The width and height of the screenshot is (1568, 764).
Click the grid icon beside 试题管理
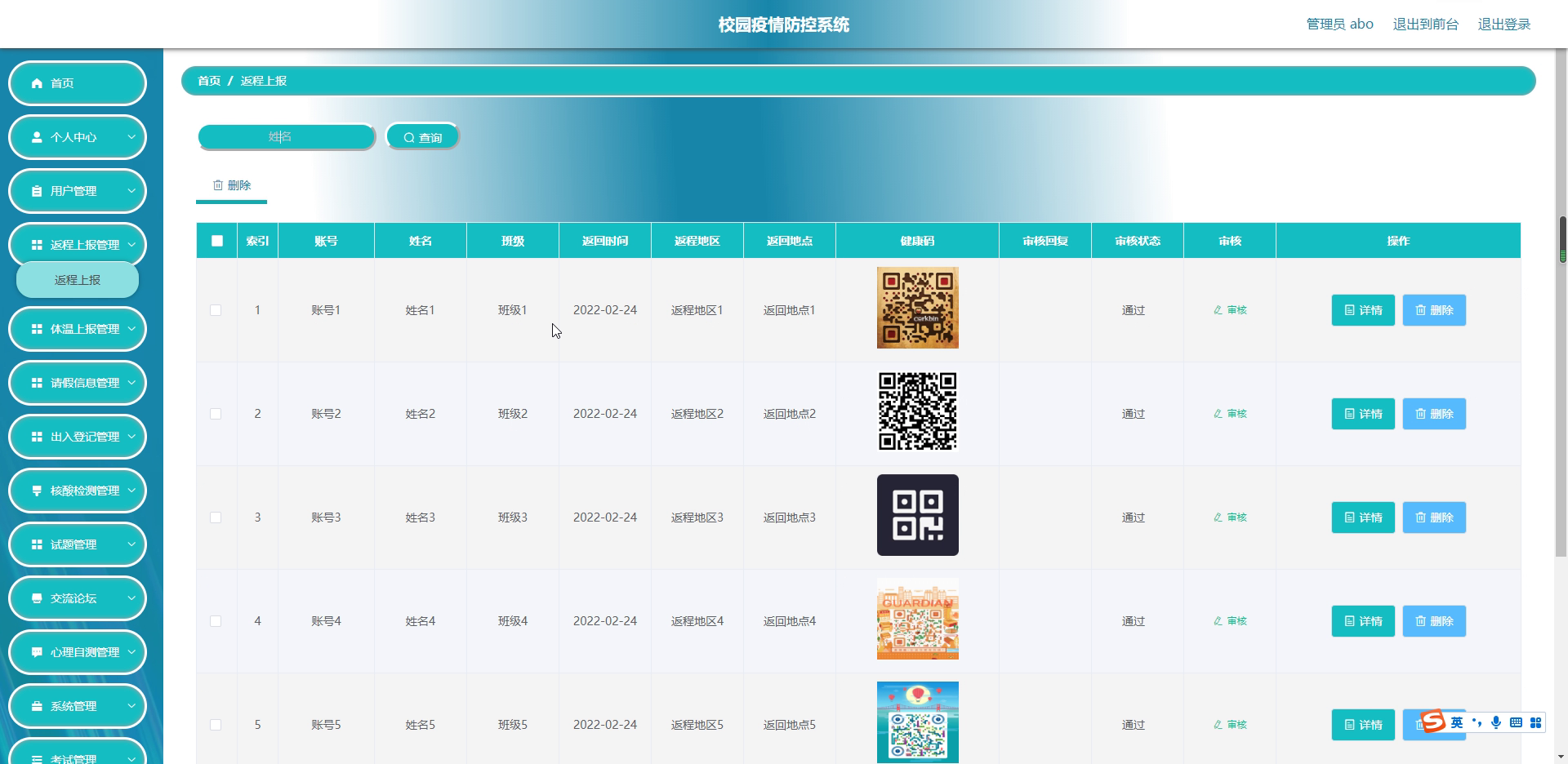click(37, 544)
